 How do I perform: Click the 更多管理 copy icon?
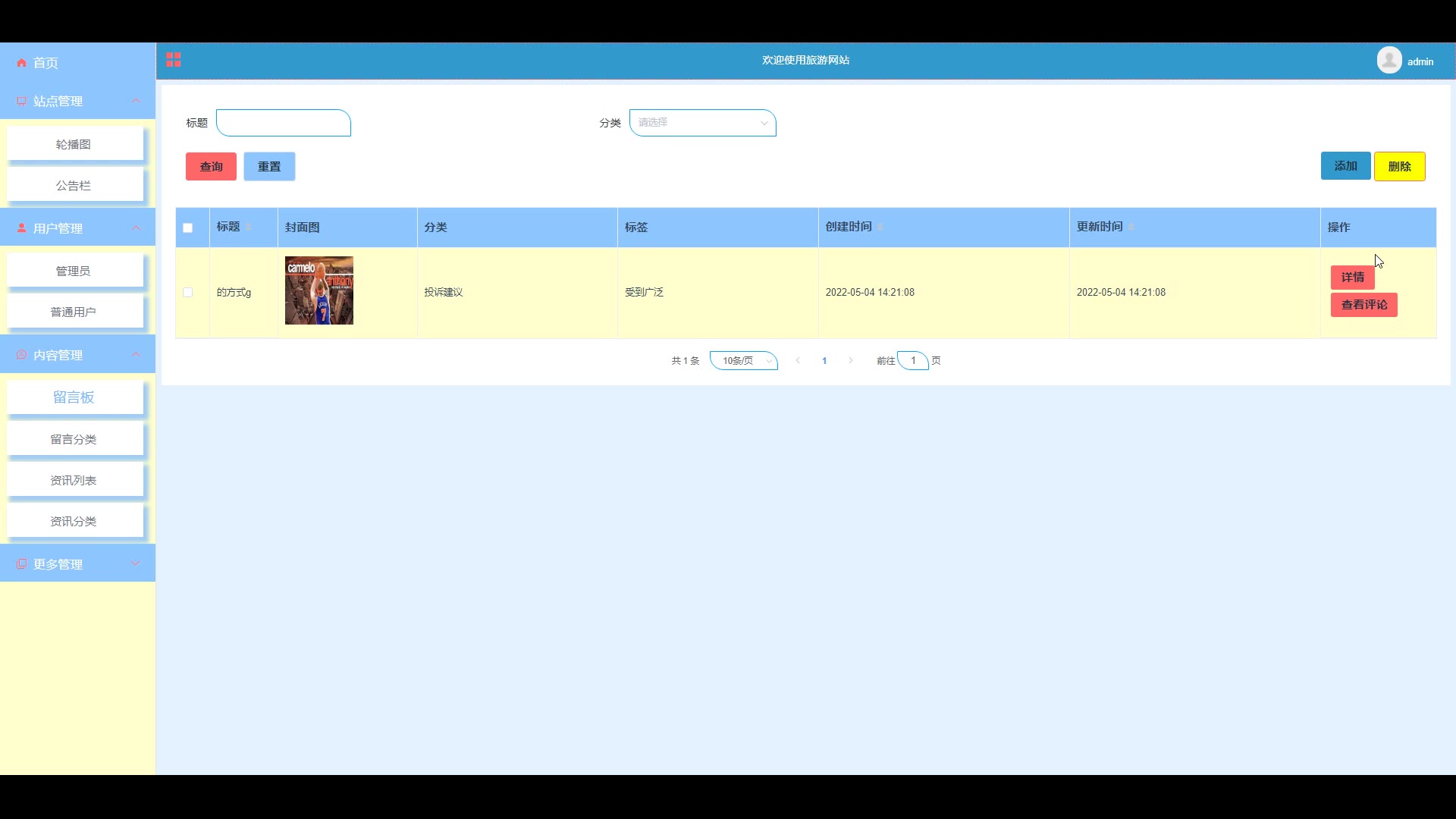point(21,564)
